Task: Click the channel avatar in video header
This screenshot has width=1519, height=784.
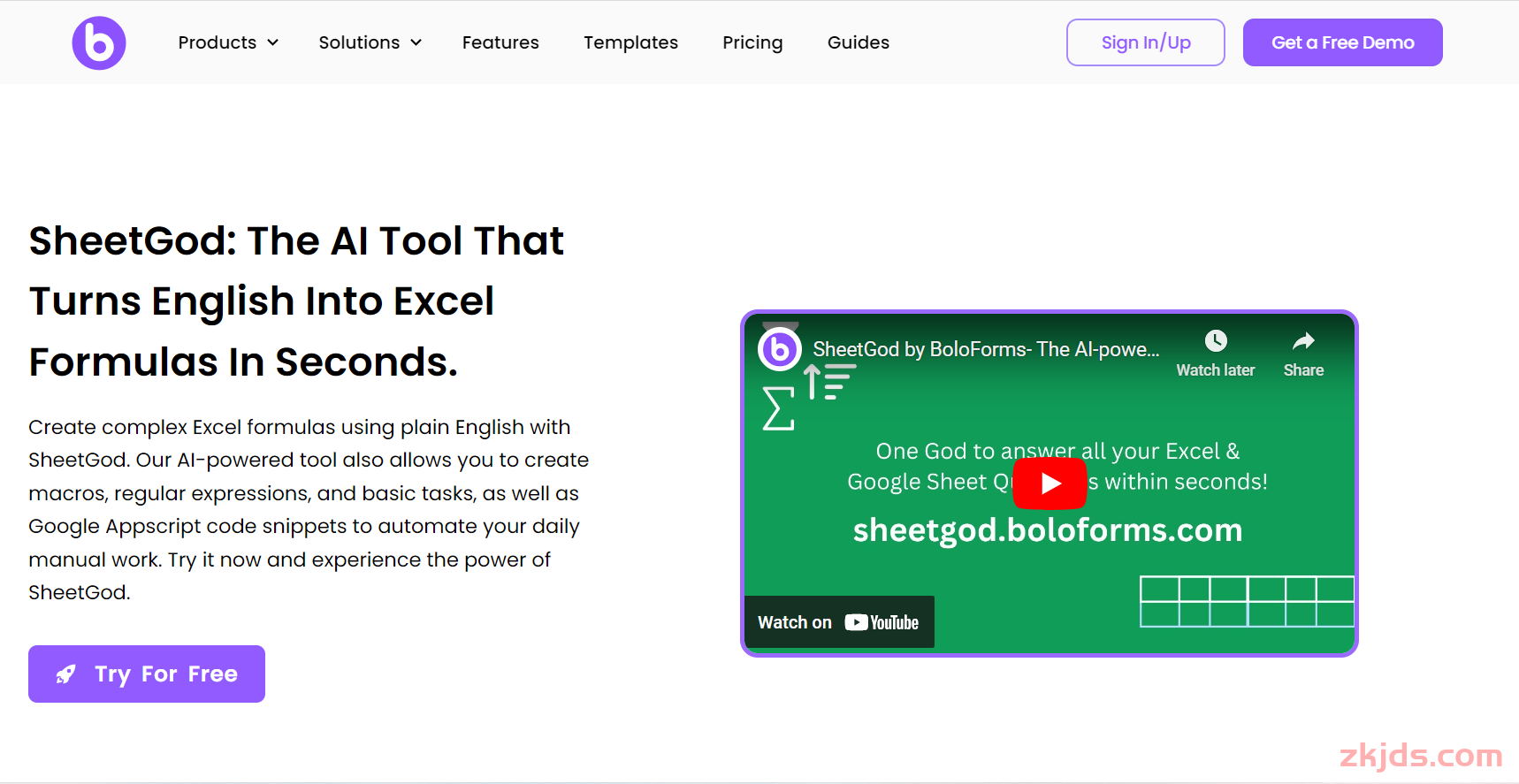Action: (780, 349)
